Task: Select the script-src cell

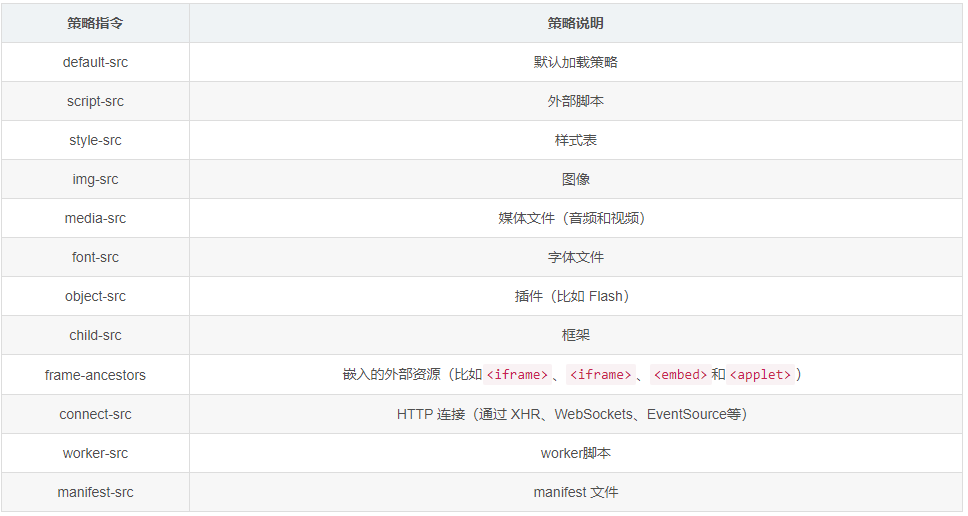Action: pyautogui.click(x=95, y=101)
